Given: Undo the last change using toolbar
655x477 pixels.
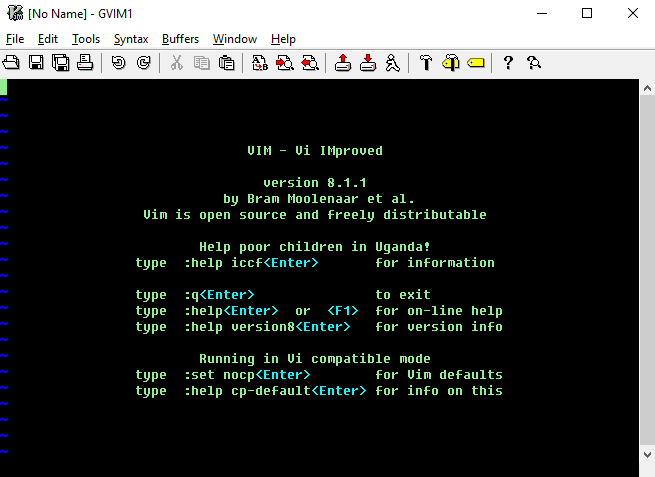Looking at the screenshot, I should [119, 63].
